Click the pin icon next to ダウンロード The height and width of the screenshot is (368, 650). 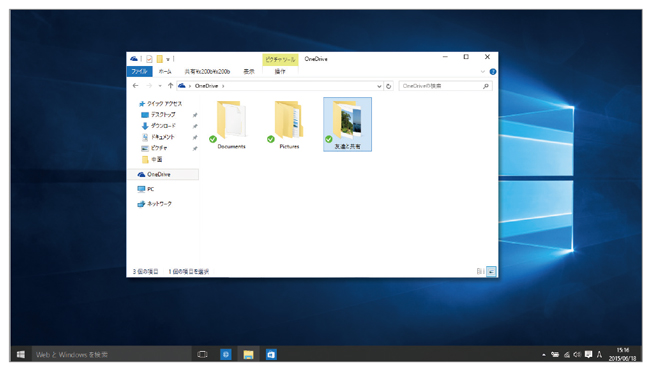(195, 126)
